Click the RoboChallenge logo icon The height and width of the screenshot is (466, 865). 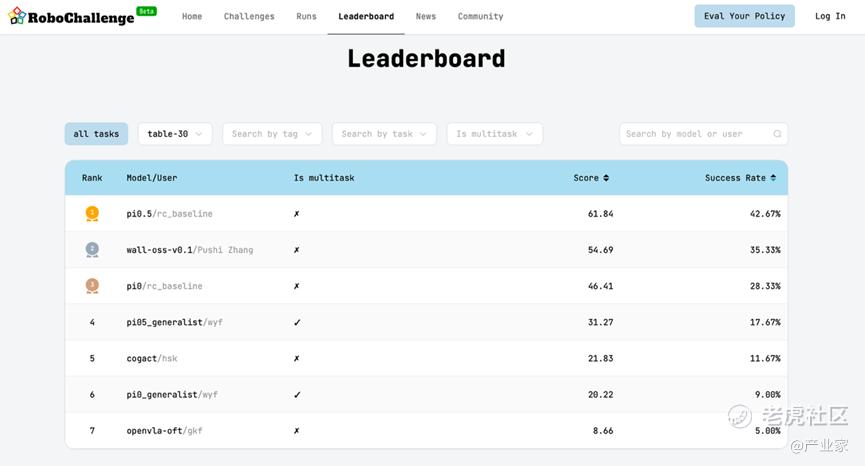[17, 15]
